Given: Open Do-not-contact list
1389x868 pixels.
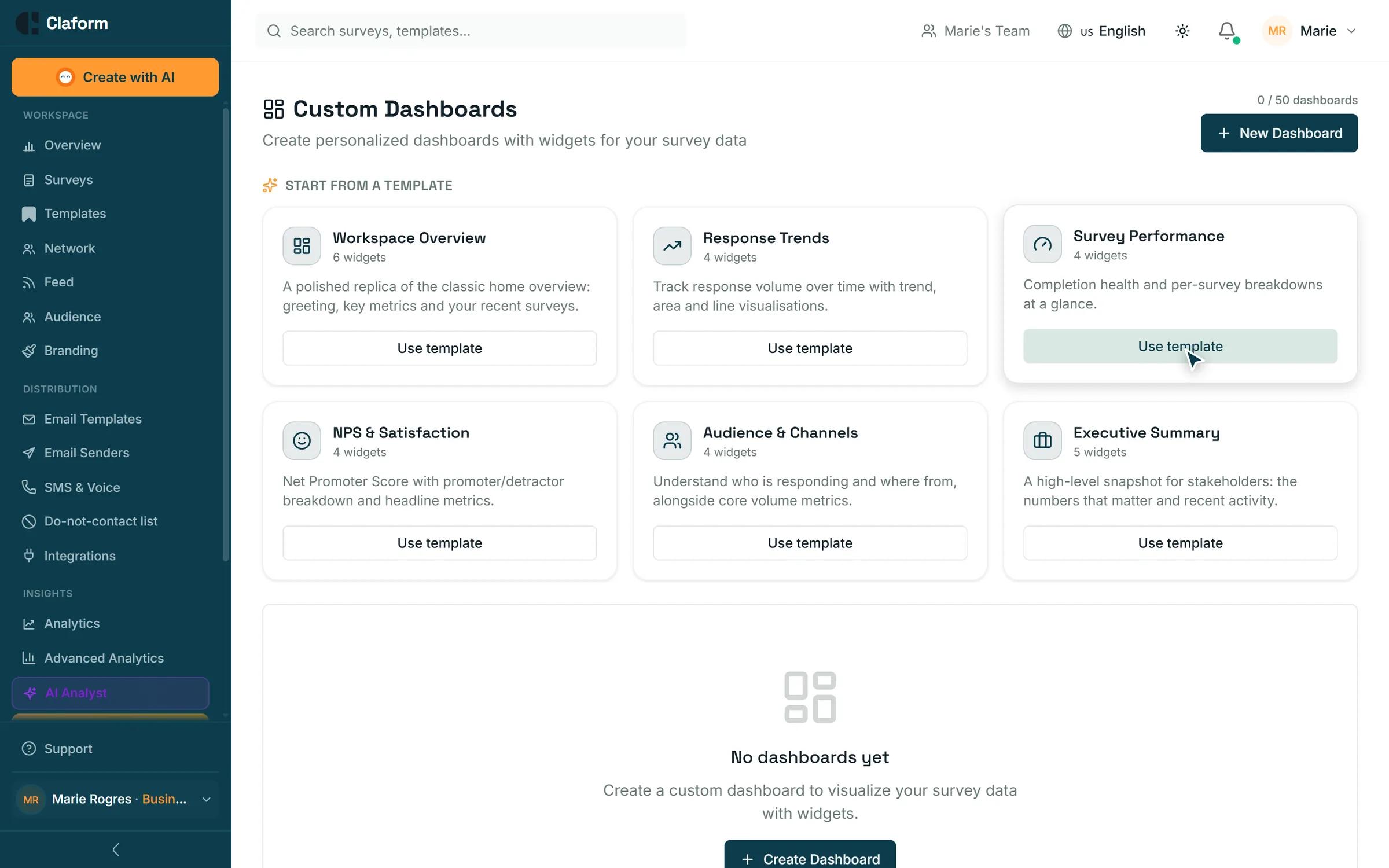Looking at the screenshot, I should pyautogui.click(x=110, y=521).
